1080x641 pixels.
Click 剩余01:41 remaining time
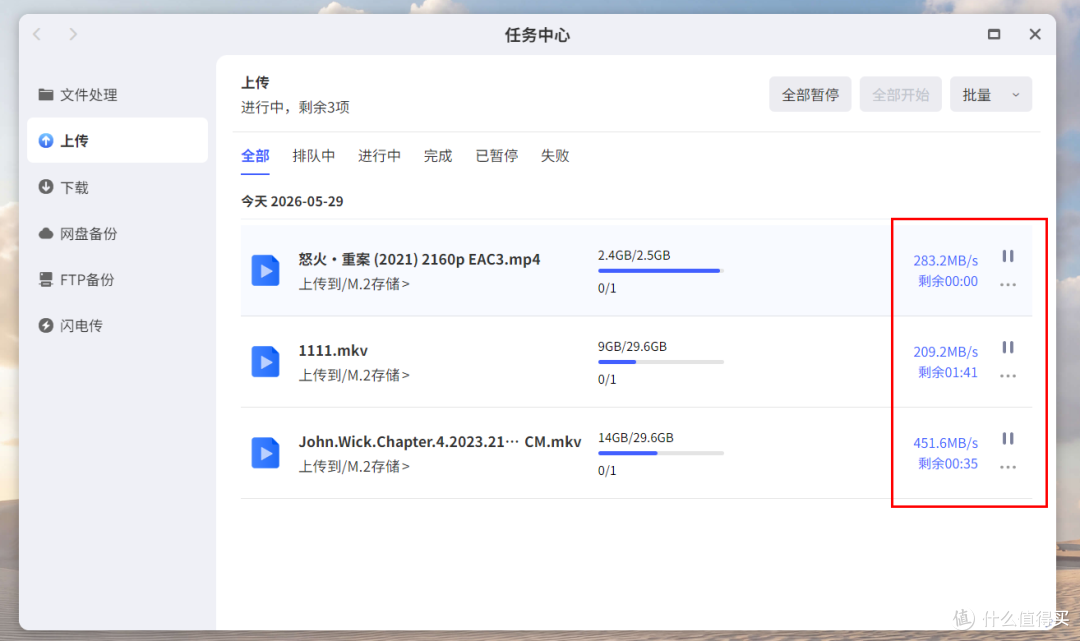(x=948, y=372)
